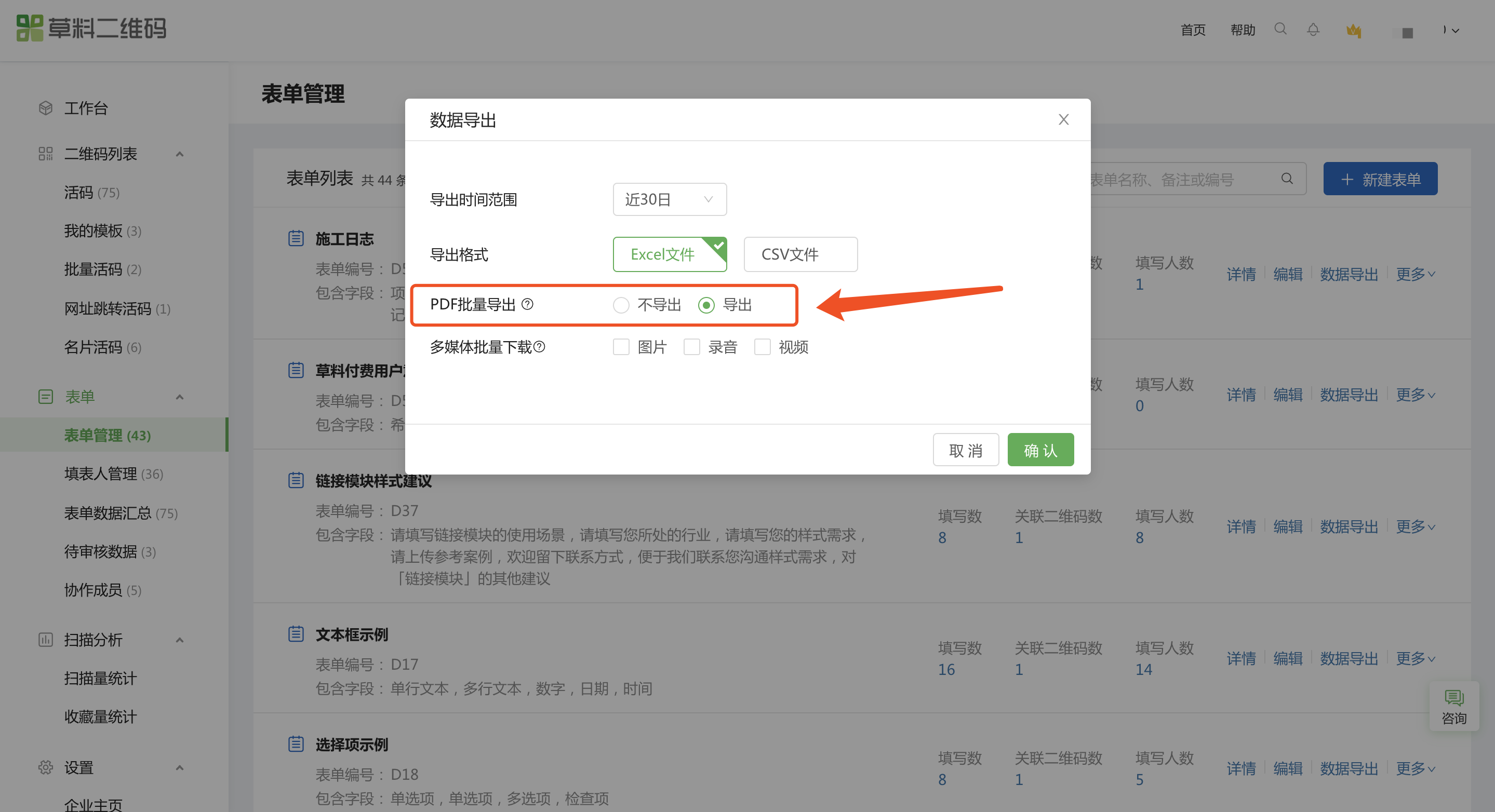Viewport: 1495px width, 812px height.
Task: Open 协作成员 in sidebar
Action: tap(103, 590)
